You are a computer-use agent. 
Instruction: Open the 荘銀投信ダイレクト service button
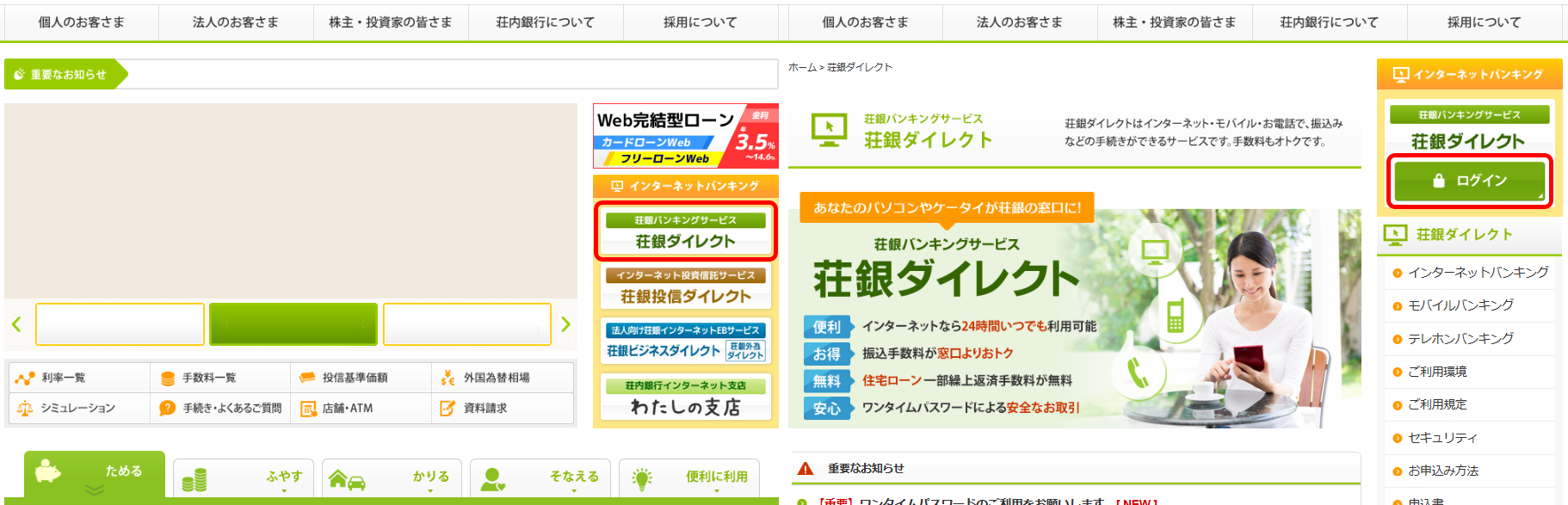point(686,286)
